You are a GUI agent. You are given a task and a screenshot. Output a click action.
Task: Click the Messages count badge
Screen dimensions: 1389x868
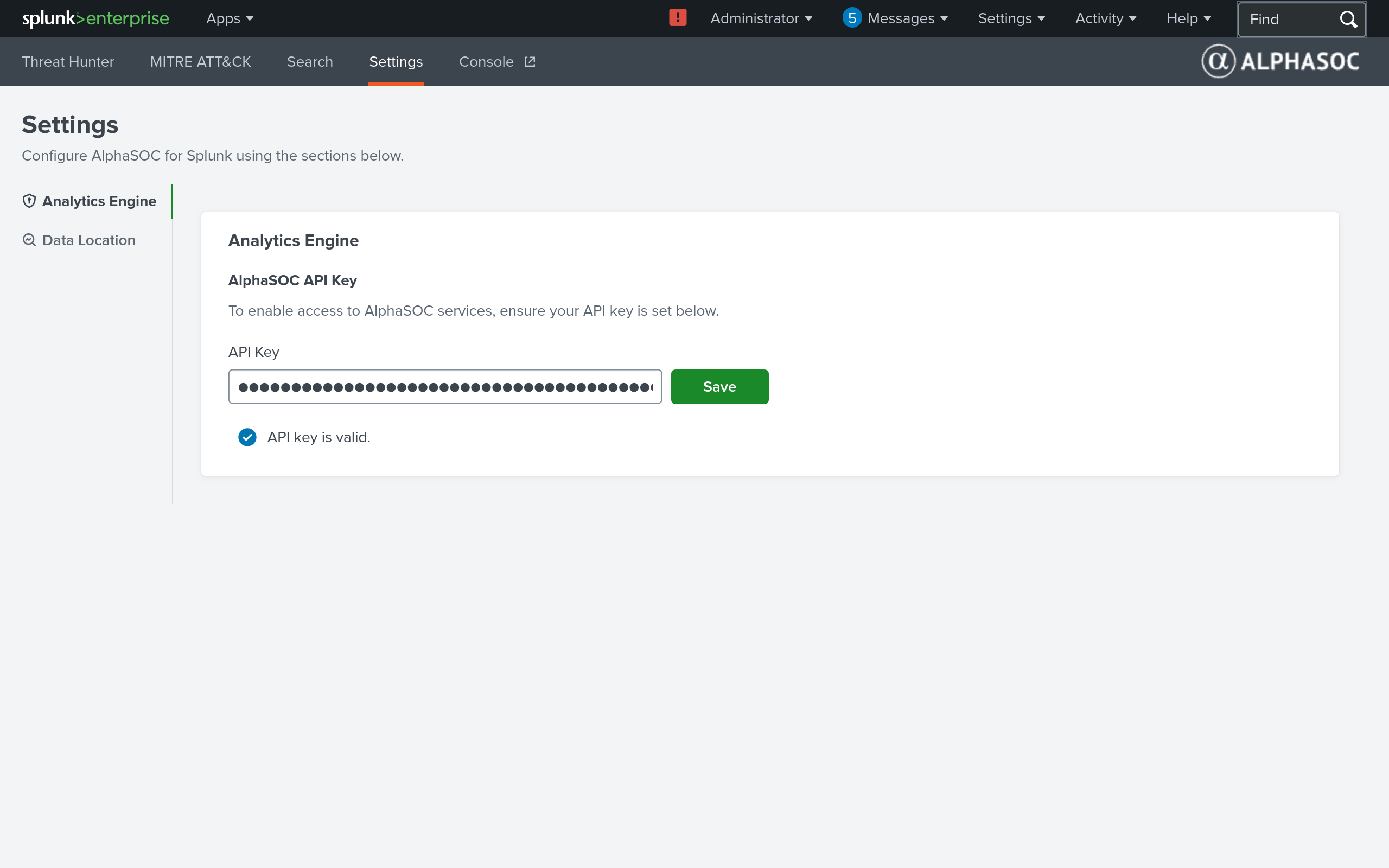pyautogui.click(x=852, y=18)
